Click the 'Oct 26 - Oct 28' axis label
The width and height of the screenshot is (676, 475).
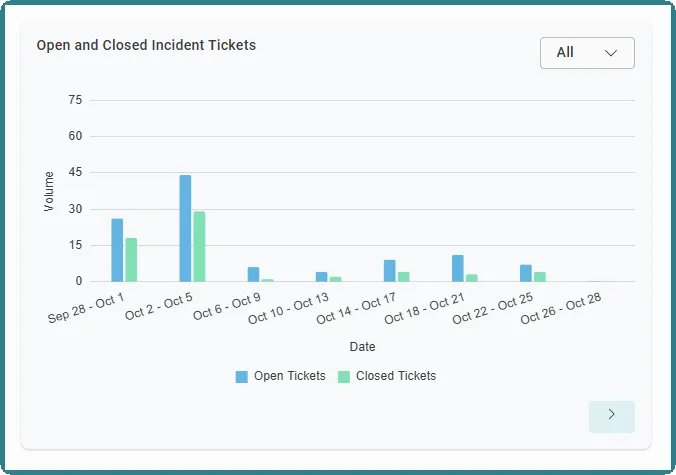coord(561,309)
